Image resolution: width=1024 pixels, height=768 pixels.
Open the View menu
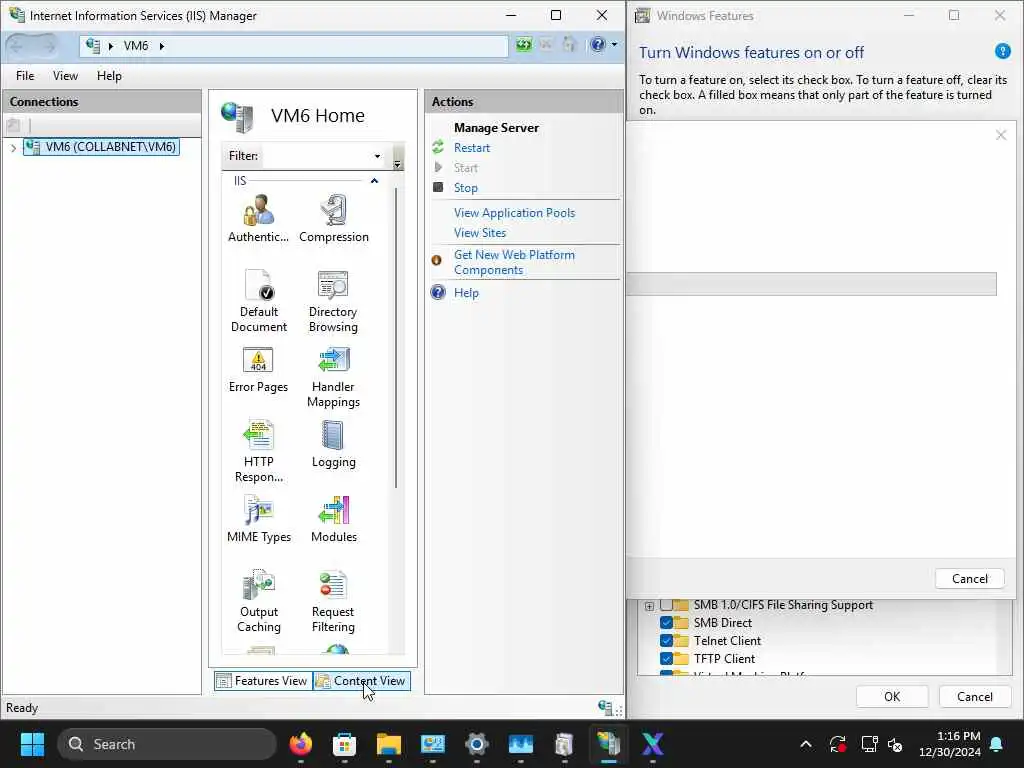[65, 76]
